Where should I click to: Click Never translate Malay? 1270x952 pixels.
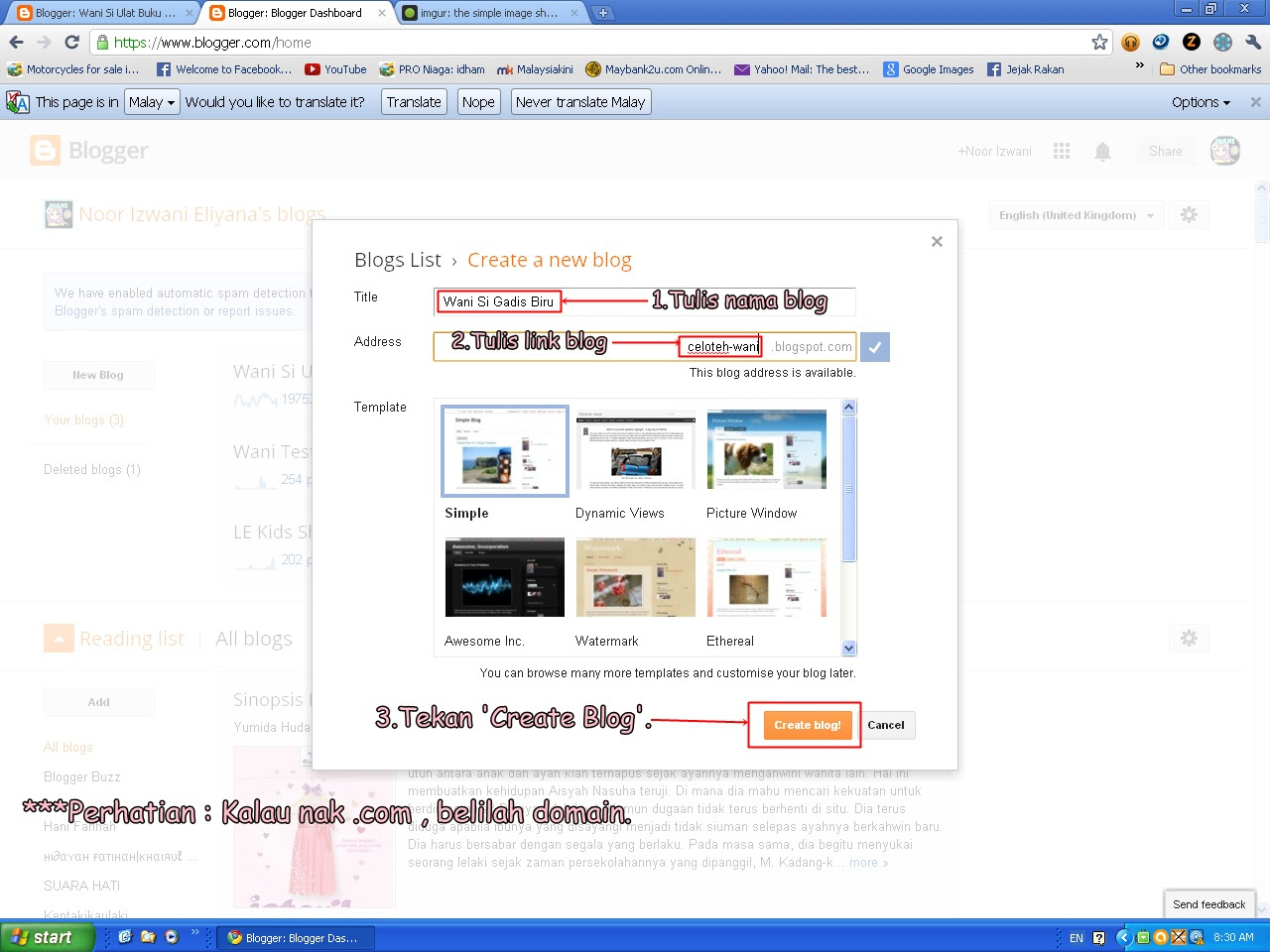(580, 102)
